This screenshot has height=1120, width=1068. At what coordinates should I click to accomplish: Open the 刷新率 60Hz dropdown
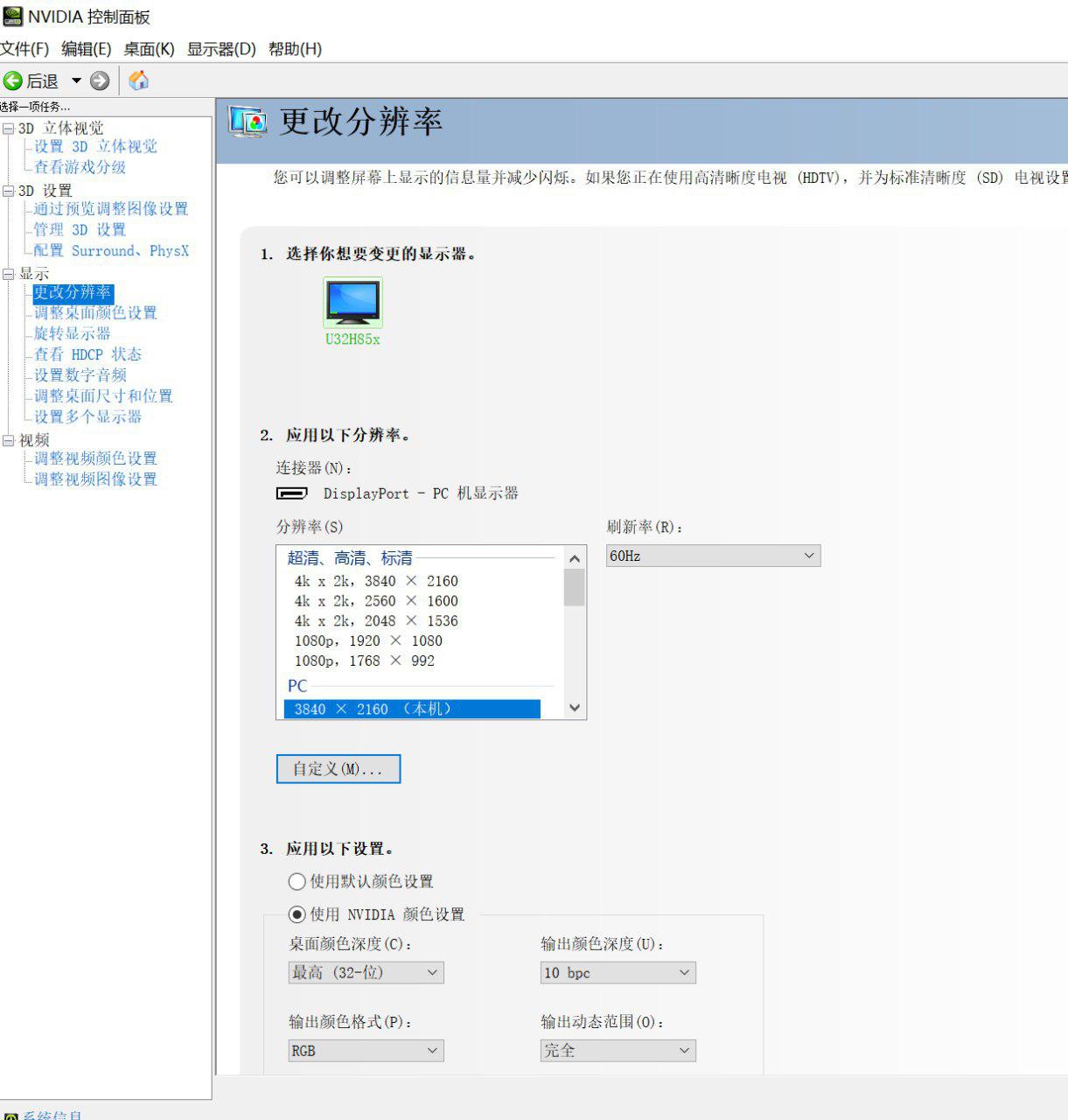tap(713, 556)
